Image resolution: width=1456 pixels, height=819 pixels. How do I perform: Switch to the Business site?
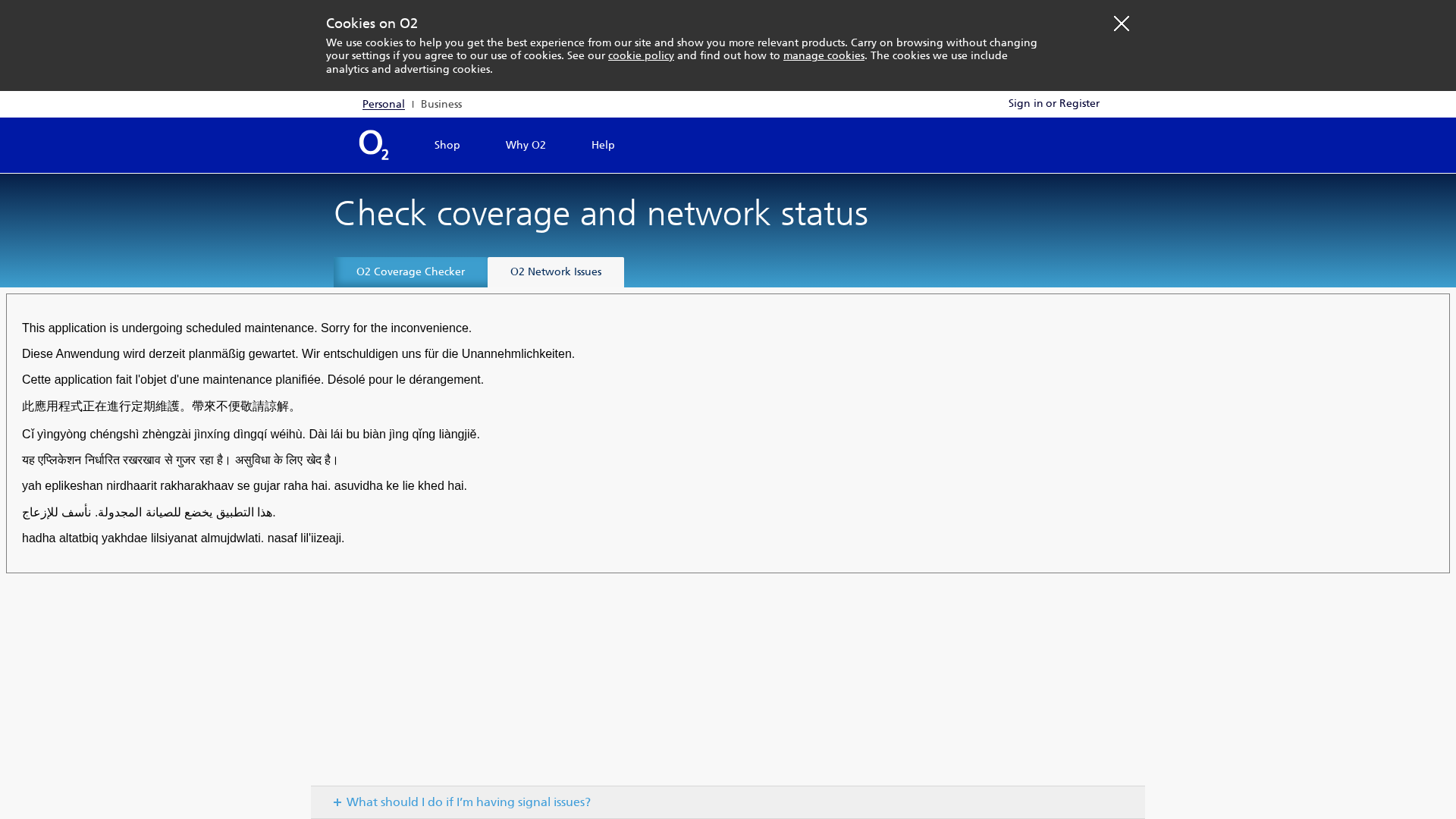point(441,104)
